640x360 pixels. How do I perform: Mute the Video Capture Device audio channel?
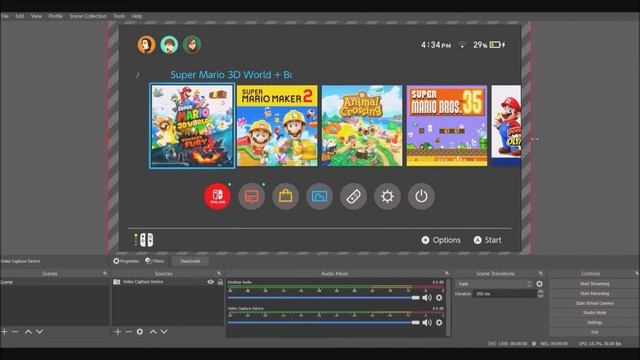tap(427, 323)
